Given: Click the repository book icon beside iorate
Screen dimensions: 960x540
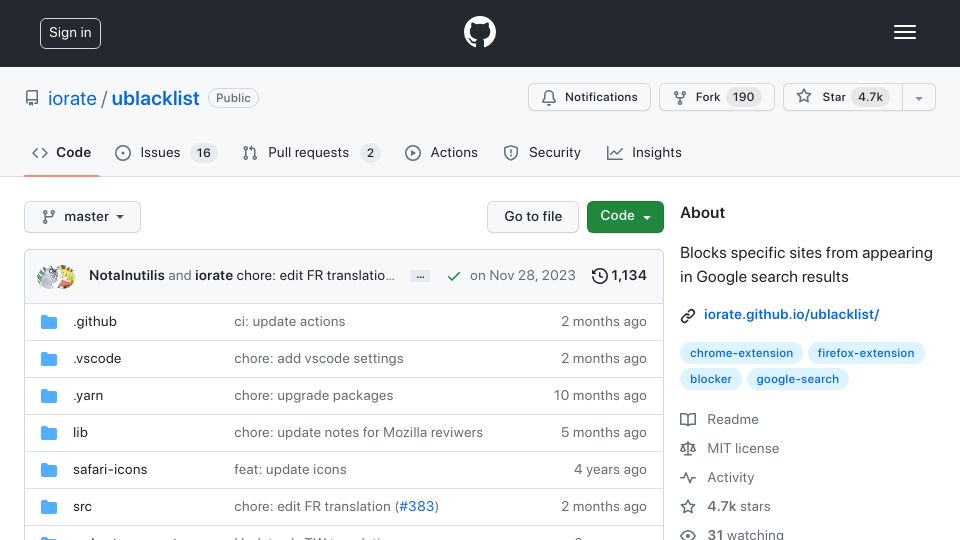Looking at the screenshot, I should point(32,98).
